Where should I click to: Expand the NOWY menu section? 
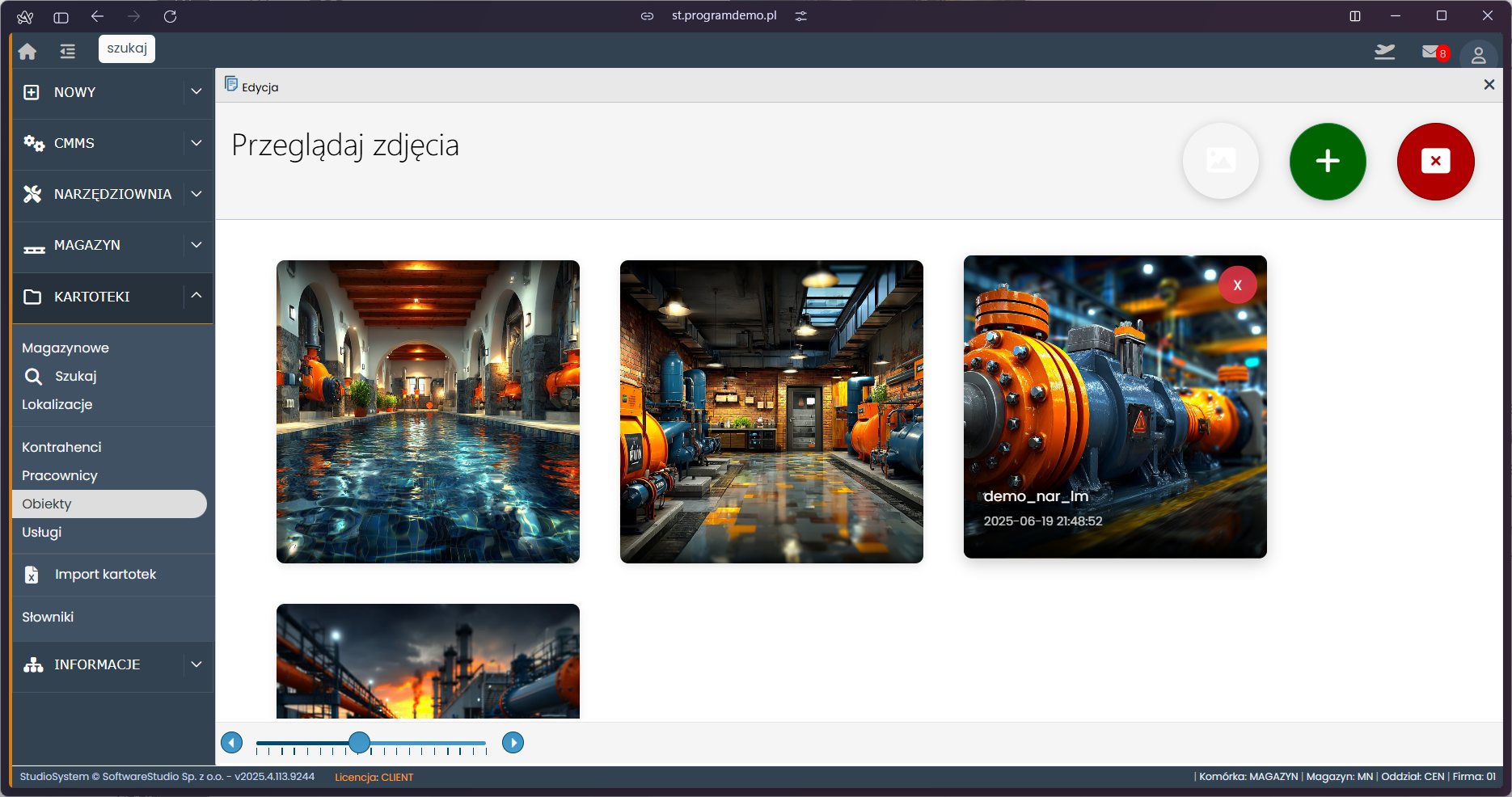(196, 92)
